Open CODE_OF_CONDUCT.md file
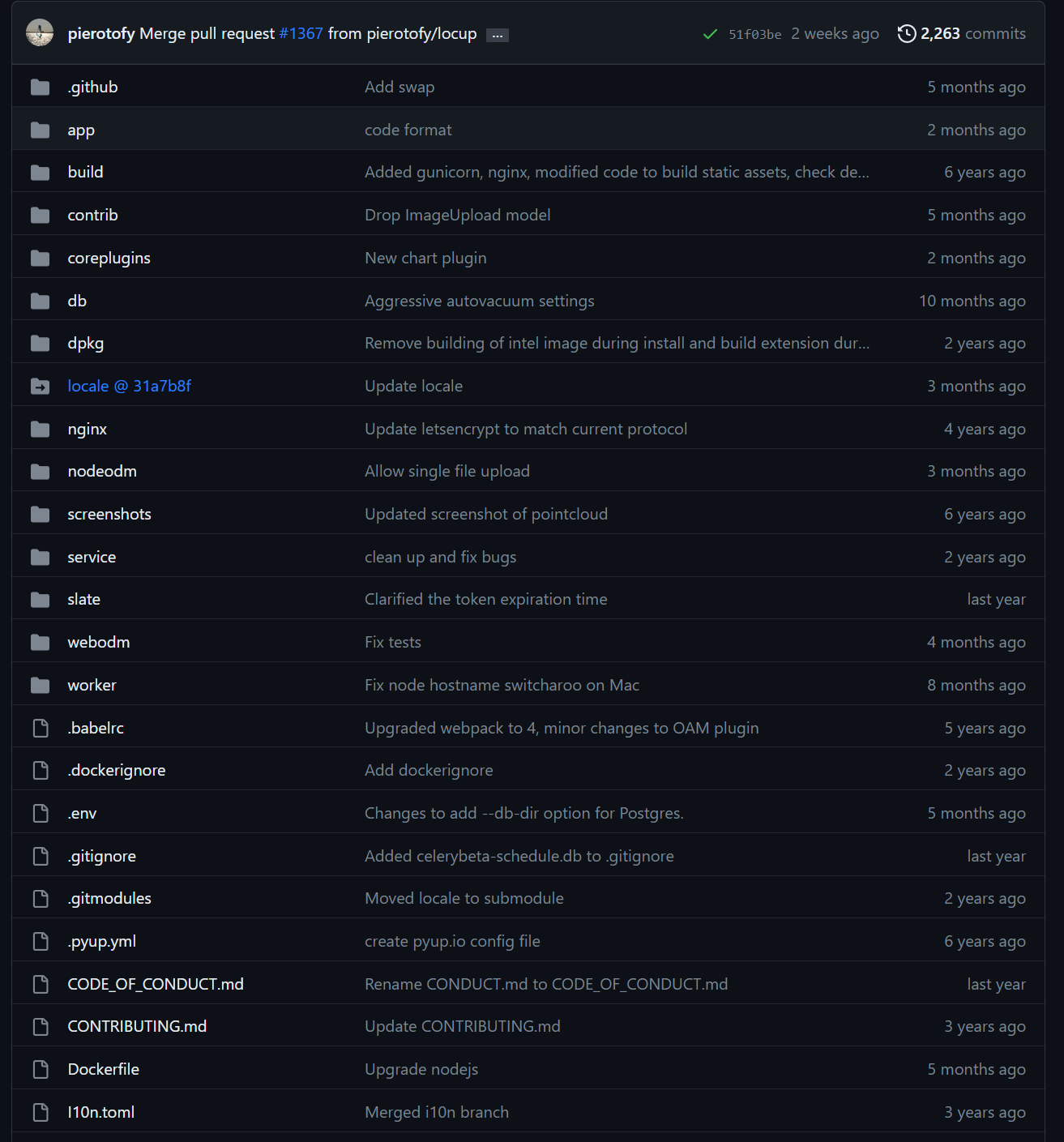1064x1142 pixels. pos(156,985)
